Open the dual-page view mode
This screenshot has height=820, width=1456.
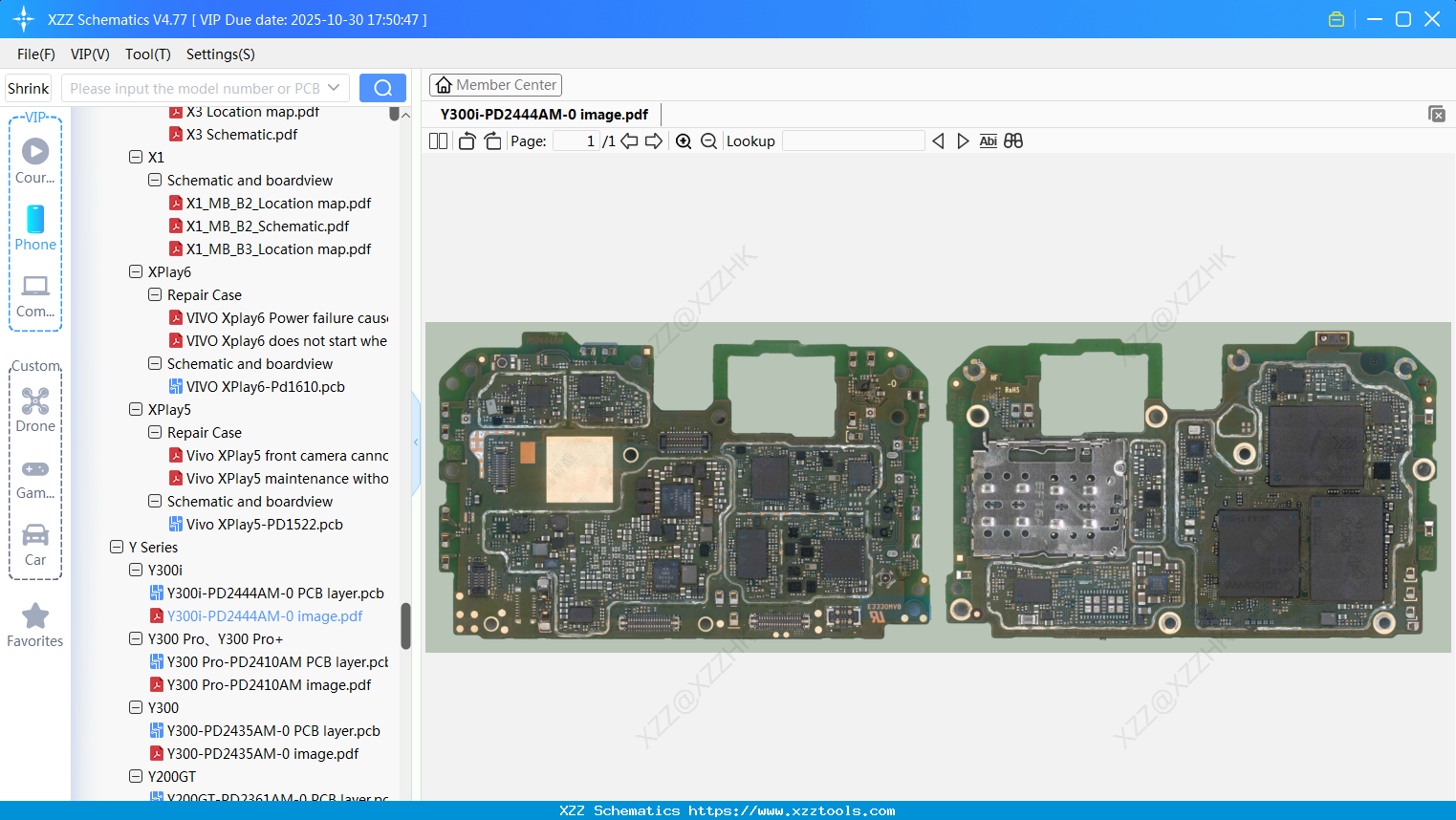tap(437, 140)
